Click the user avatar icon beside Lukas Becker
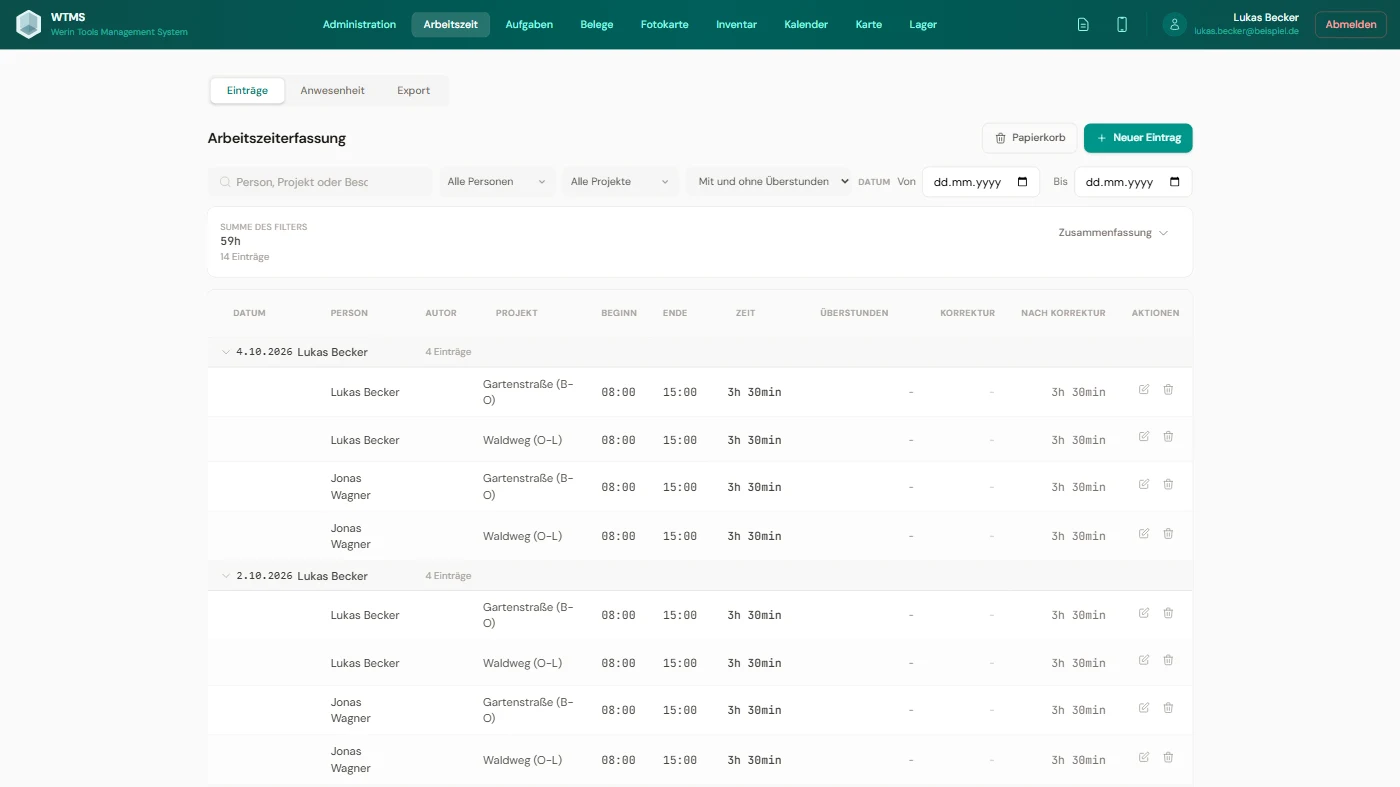1400x787 pixels. (1175, 25)
